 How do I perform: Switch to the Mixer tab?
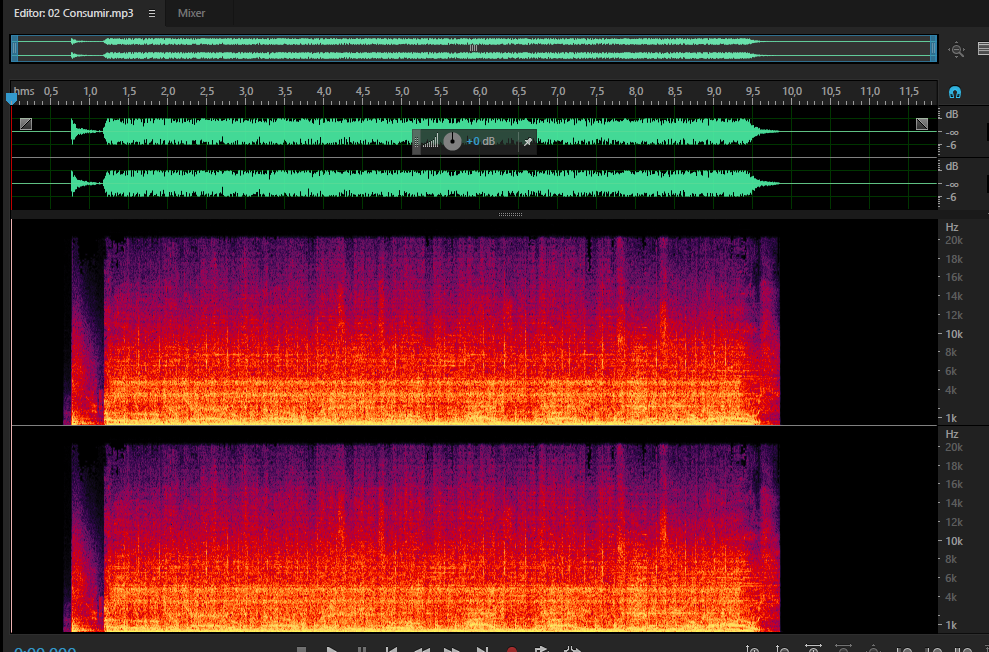(191, 13)
